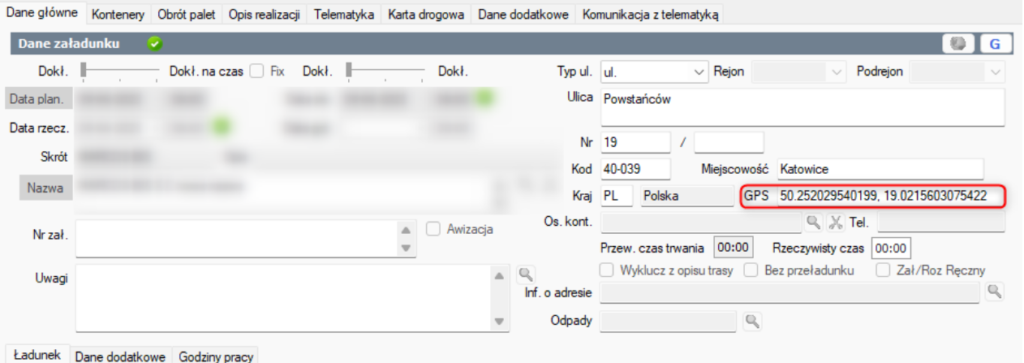
Task: Click Dokł. slider after Fix checkbox
Action: [385, 71]
